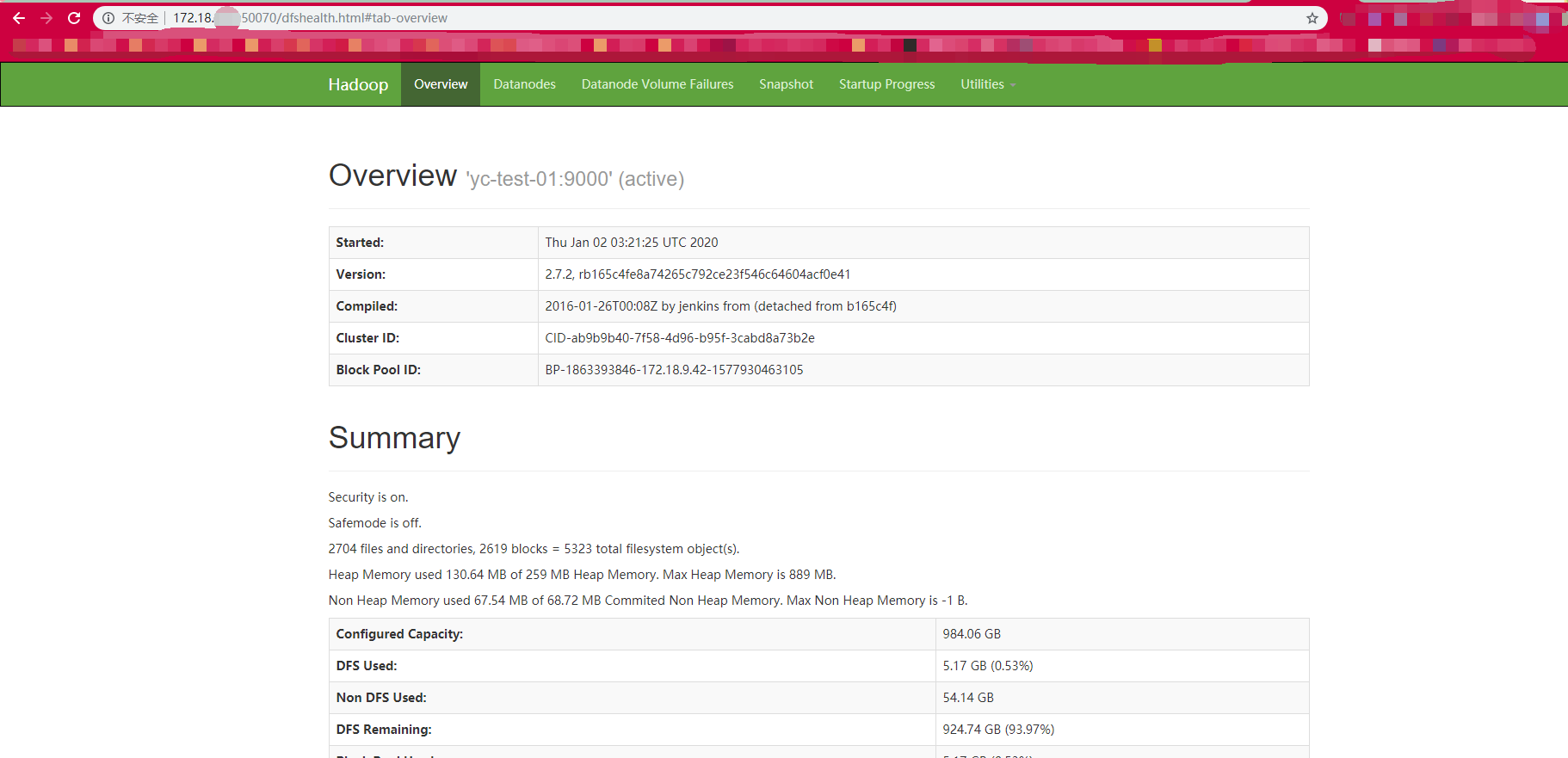Click the Started: label cell

point(433,243)
